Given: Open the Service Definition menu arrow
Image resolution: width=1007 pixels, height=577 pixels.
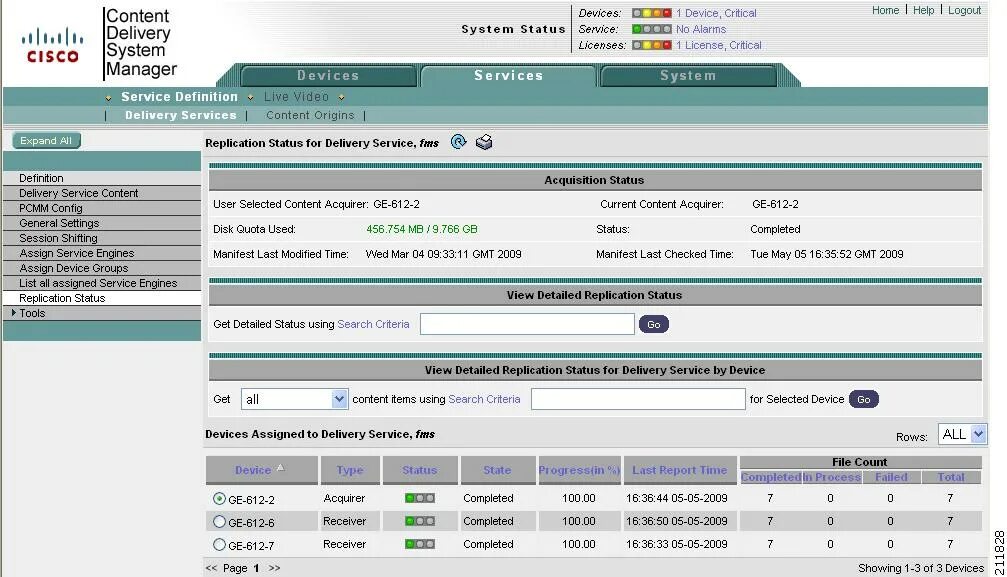Looking at the screenshot, I should (x=109, y=98).
